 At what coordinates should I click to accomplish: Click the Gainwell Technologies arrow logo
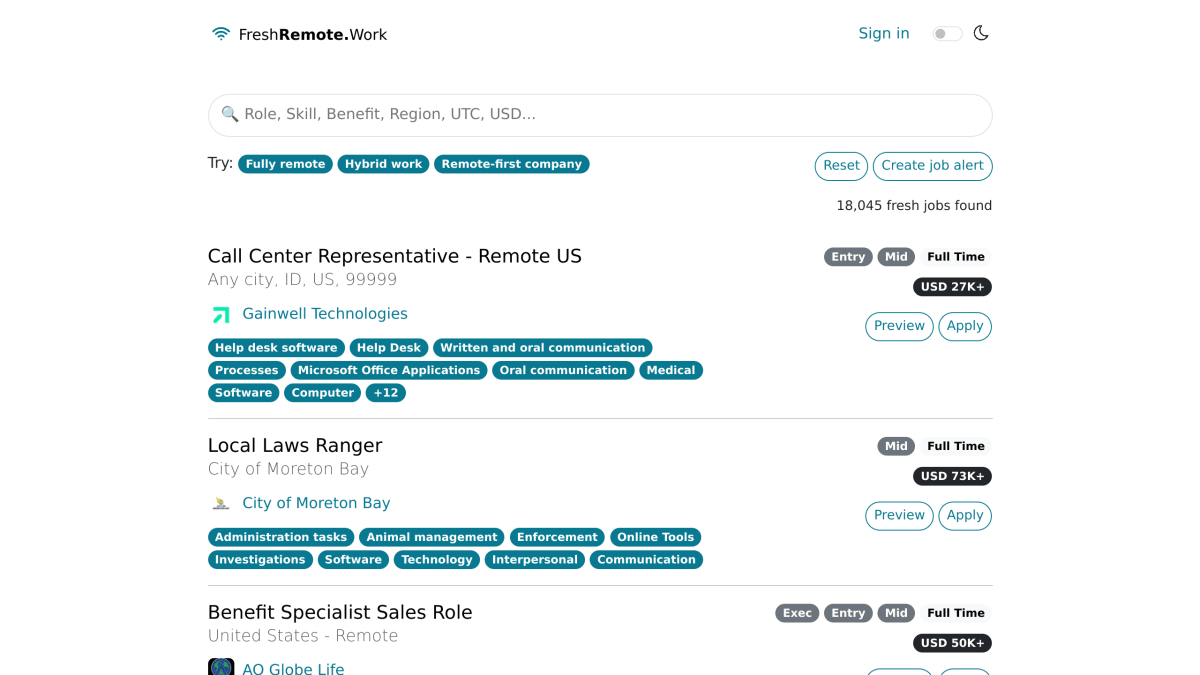tap(221, 314)
